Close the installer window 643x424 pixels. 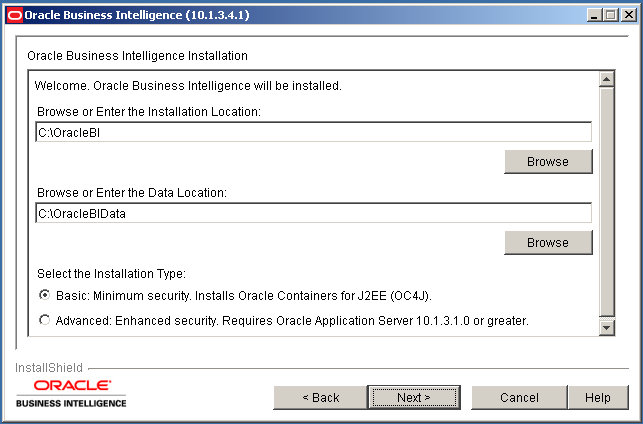click(x=627, y=15)
